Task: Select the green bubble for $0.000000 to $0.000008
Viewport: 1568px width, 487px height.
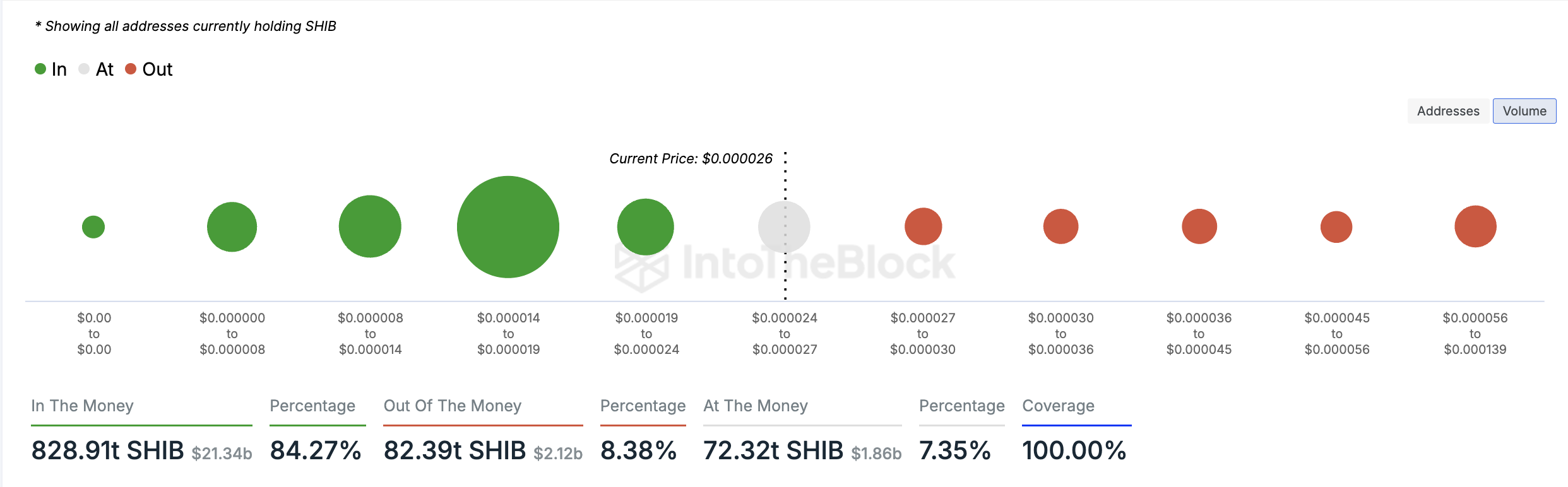Action: tap(232, 227)
